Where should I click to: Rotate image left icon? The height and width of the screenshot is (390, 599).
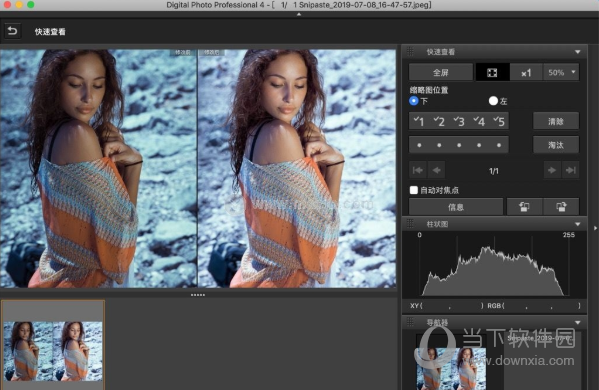coord(524,207)
